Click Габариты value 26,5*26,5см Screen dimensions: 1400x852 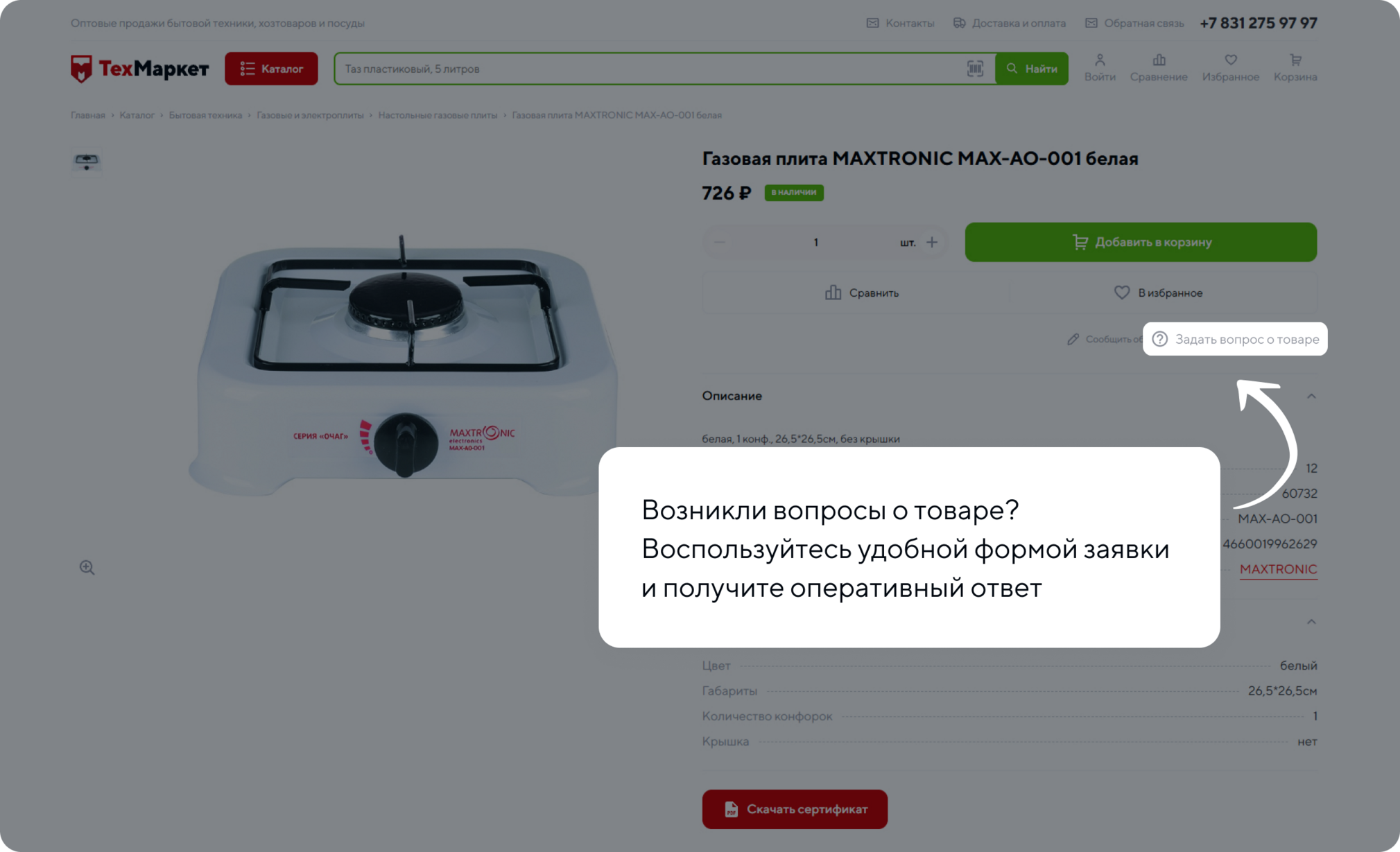tap(1282, 691)
